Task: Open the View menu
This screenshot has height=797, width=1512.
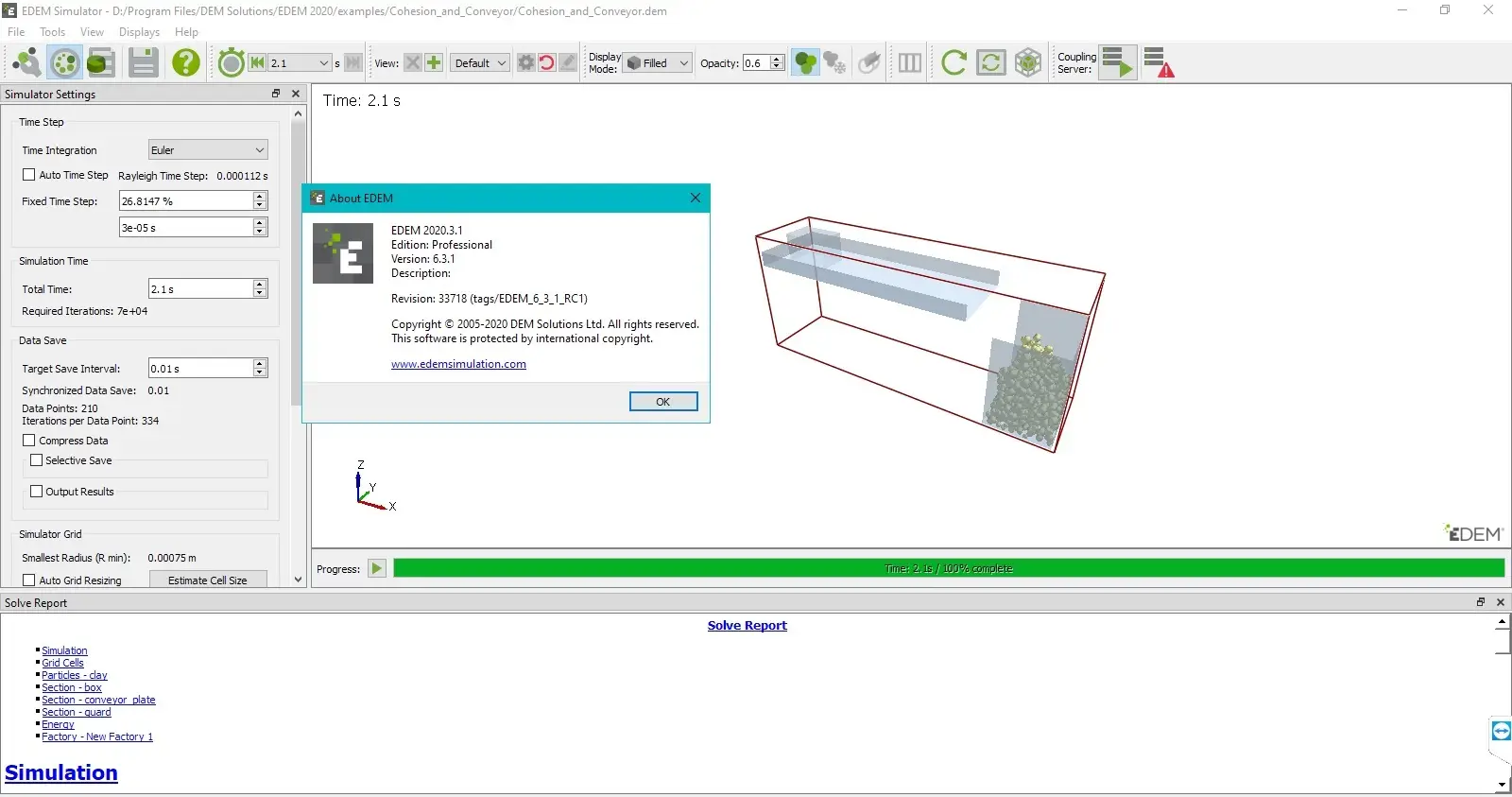Action: [92, 32]
